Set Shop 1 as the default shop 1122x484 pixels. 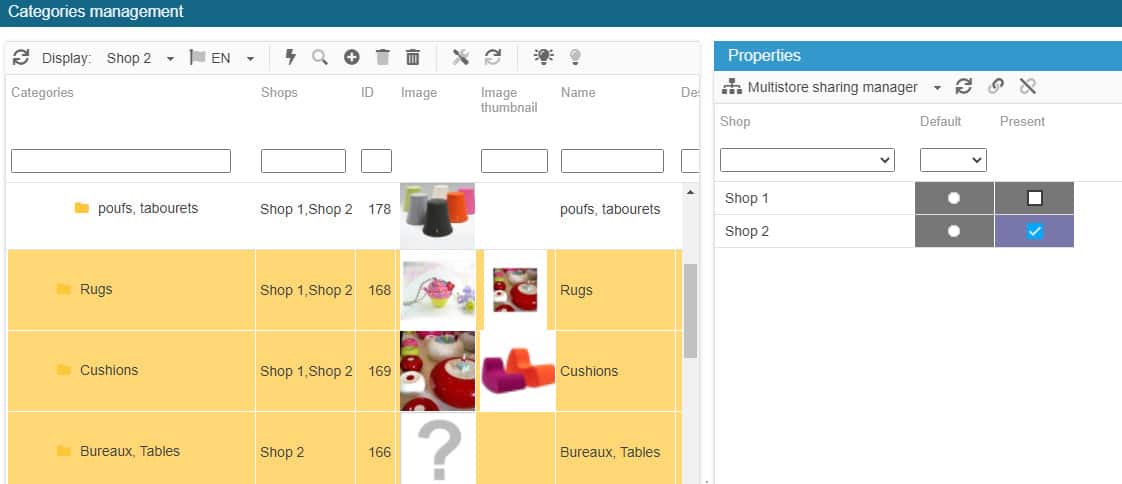click(x=954, y=198)
